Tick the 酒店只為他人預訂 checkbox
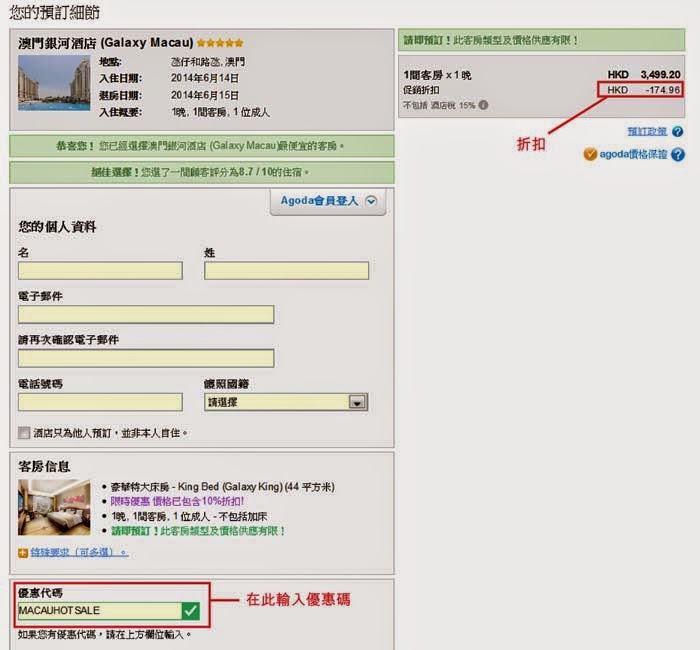The image size is (700, 650). (x=24, y=433)
